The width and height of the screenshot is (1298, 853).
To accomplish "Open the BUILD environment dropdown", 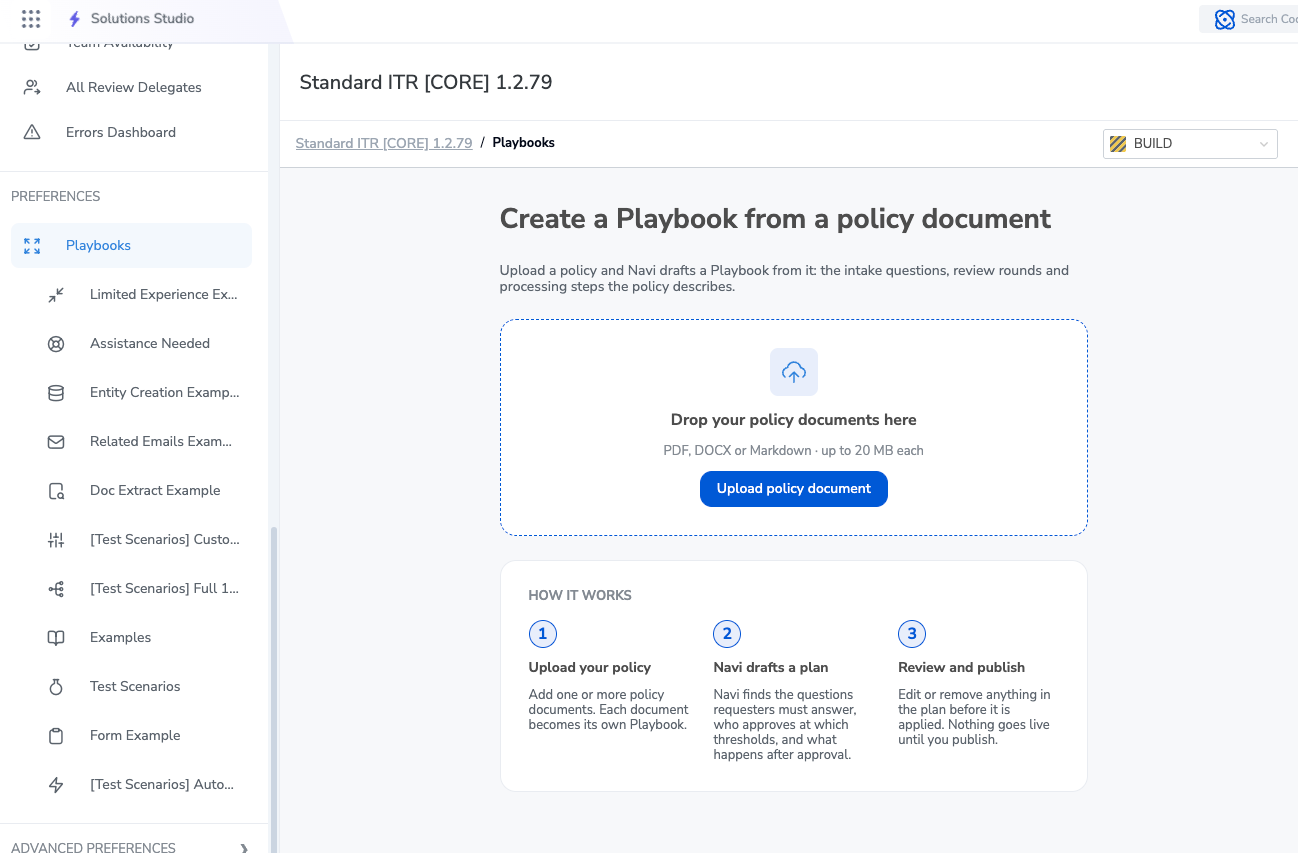I will point(1190,144).
